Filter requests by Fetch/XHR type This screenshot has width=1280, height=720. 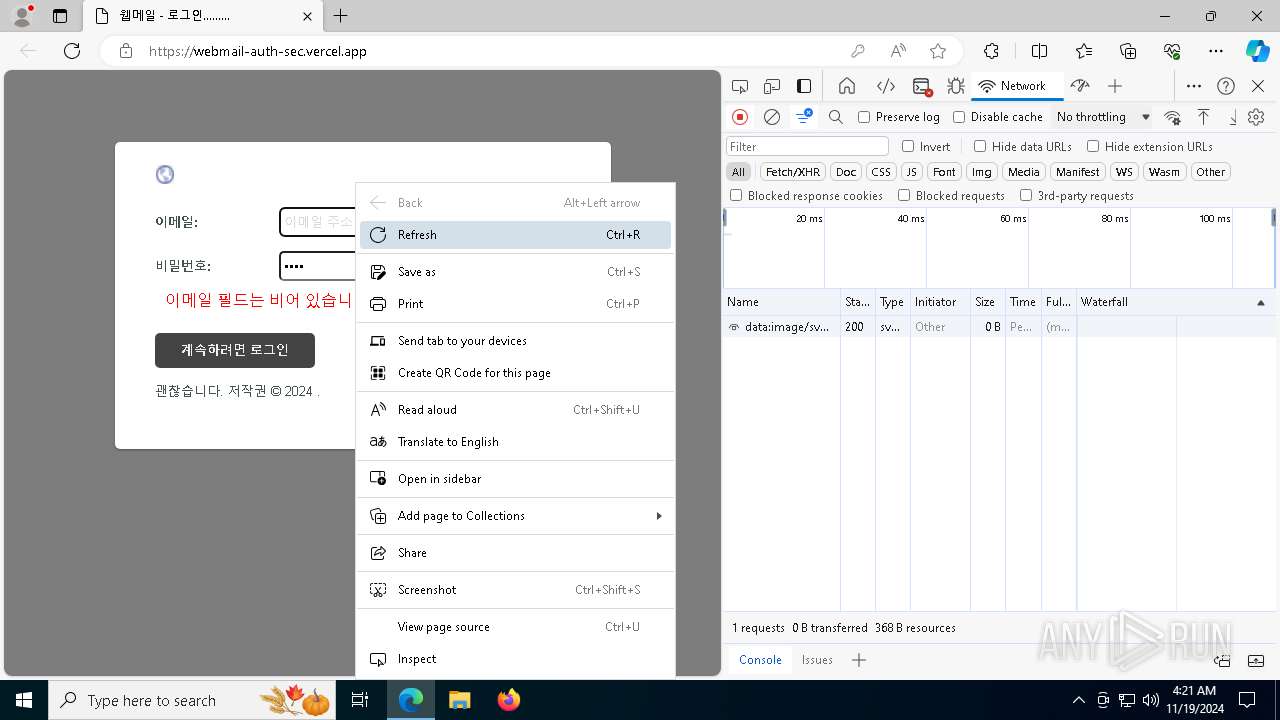[x=793, y=172]
